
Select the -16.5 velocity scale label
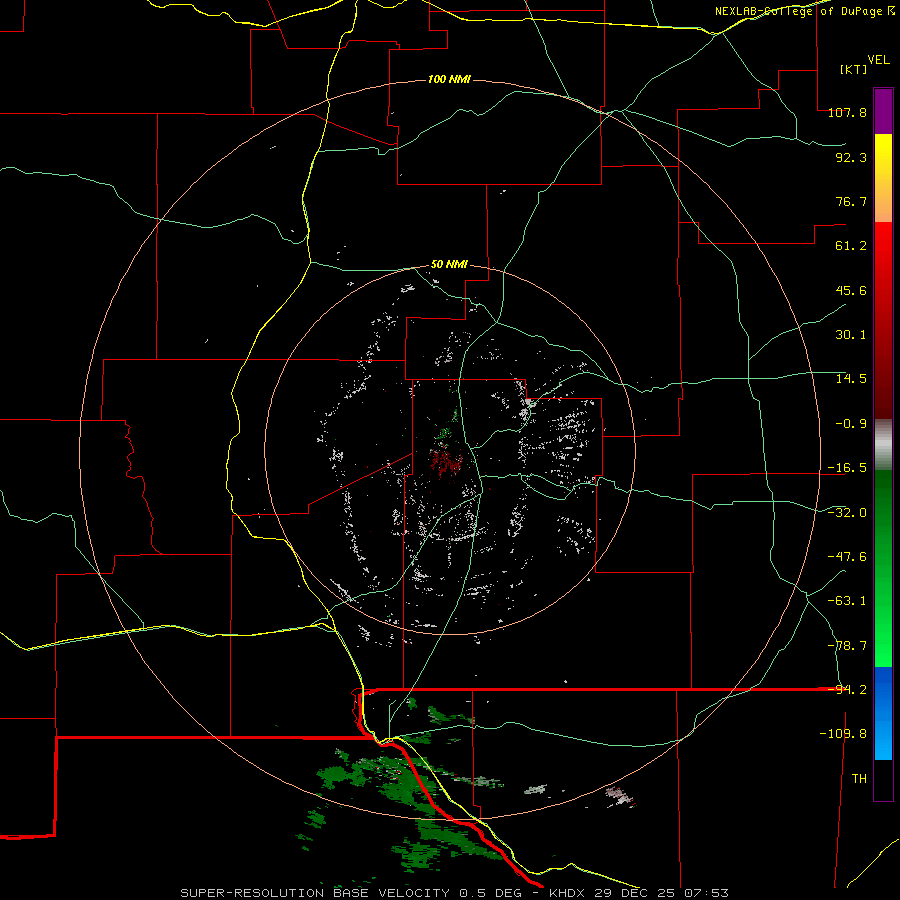tap(847, 468)
